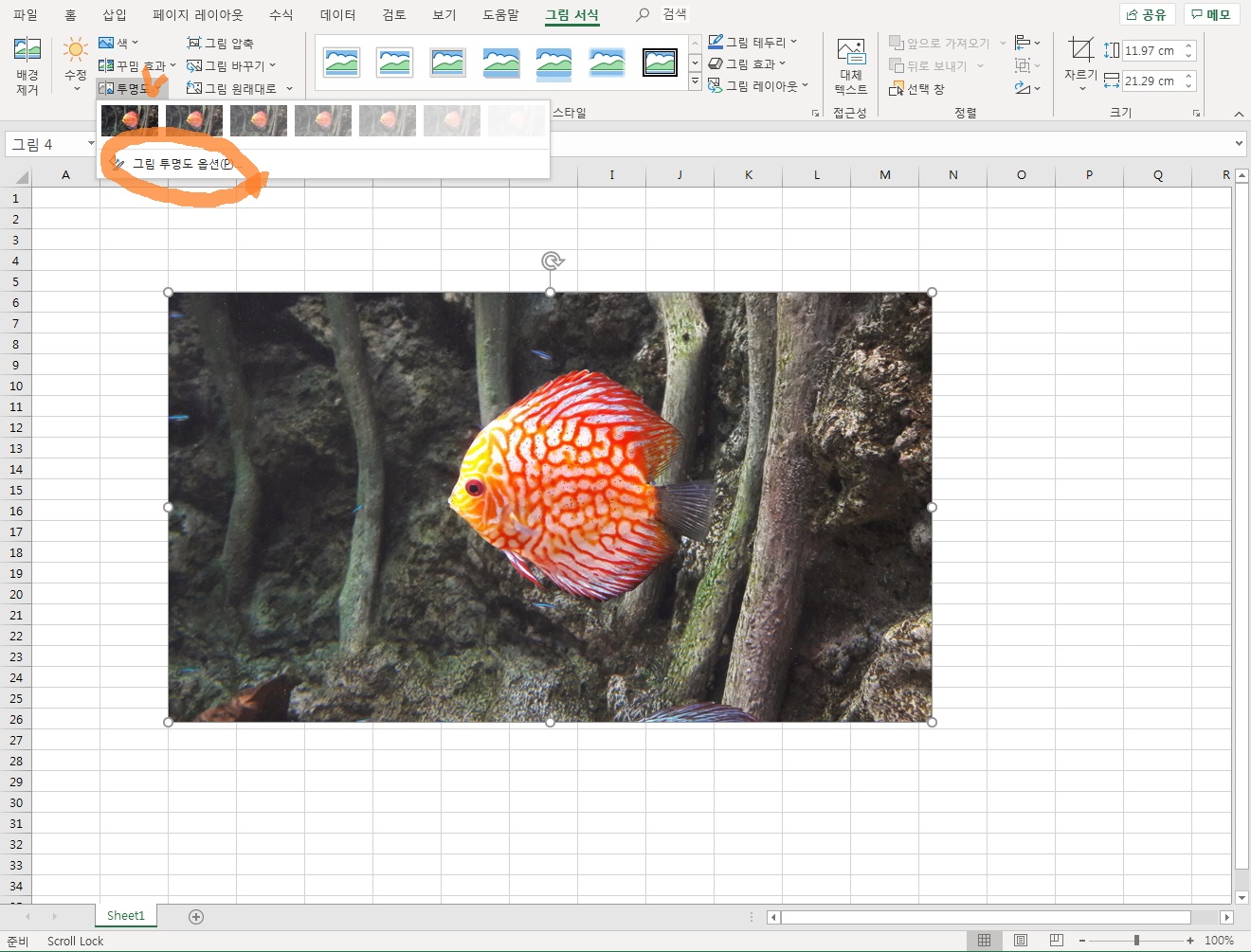
Task: Switch to the 검토 review tab
Action: (x=394, y=14)
